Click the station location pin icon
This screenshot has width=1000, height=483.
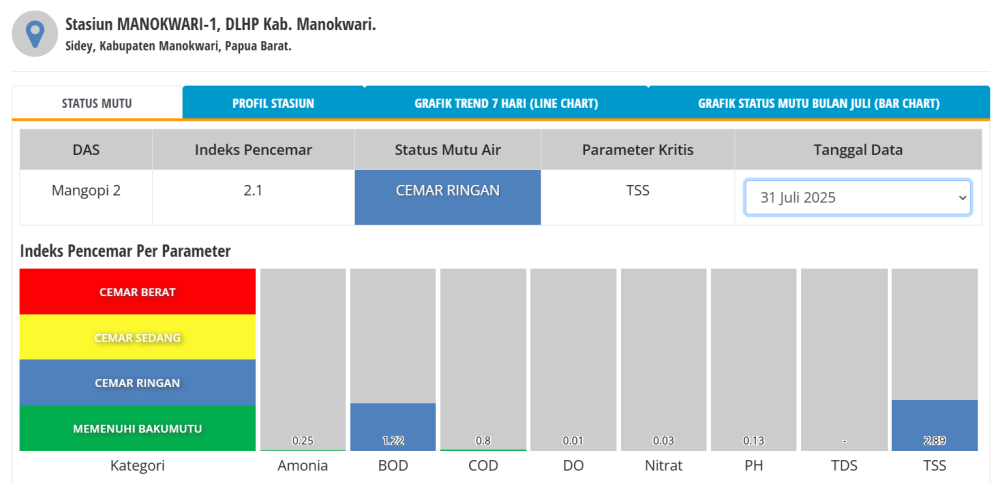[35, 33]
